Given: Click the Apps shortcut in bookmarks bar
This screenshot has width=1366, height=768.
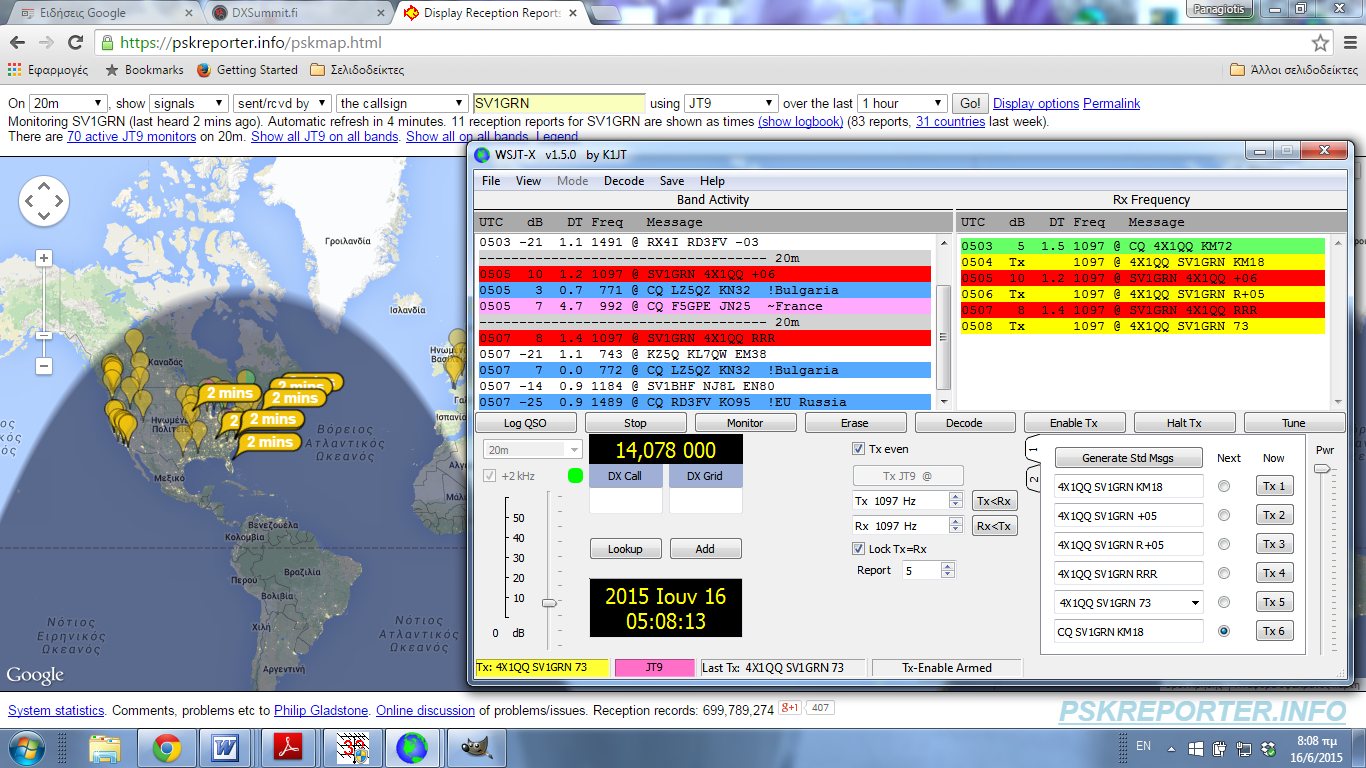Looking at the screenshot, I should click(x=48, y=70).
